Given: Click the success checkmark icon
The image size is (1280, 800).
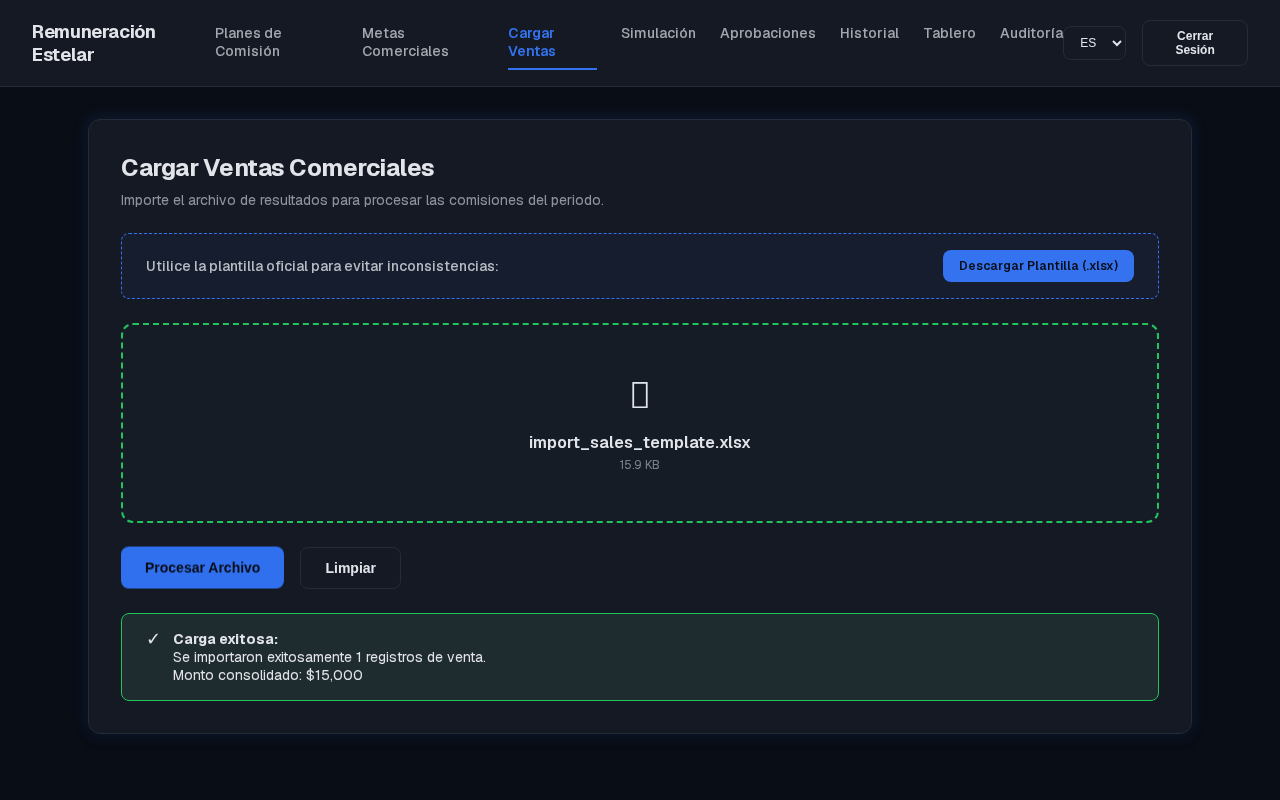Looking at the screenshot, I should (x=153, y=639).
